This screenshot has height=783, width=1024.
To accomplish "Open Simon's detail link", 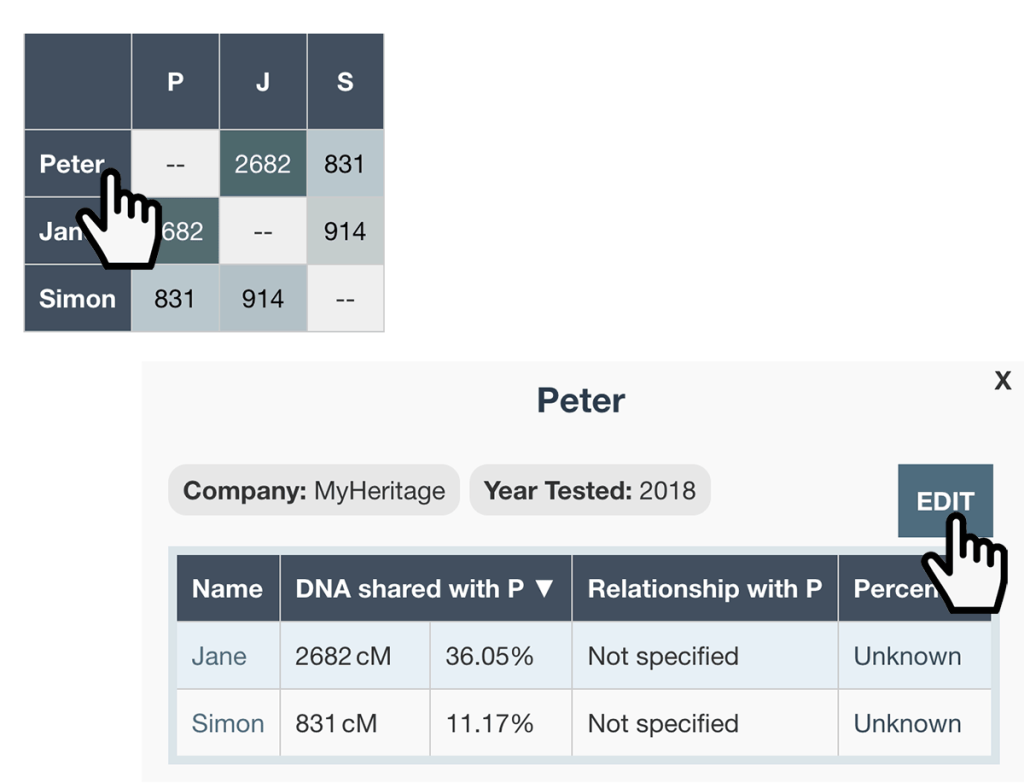I will tap(229, 722).
